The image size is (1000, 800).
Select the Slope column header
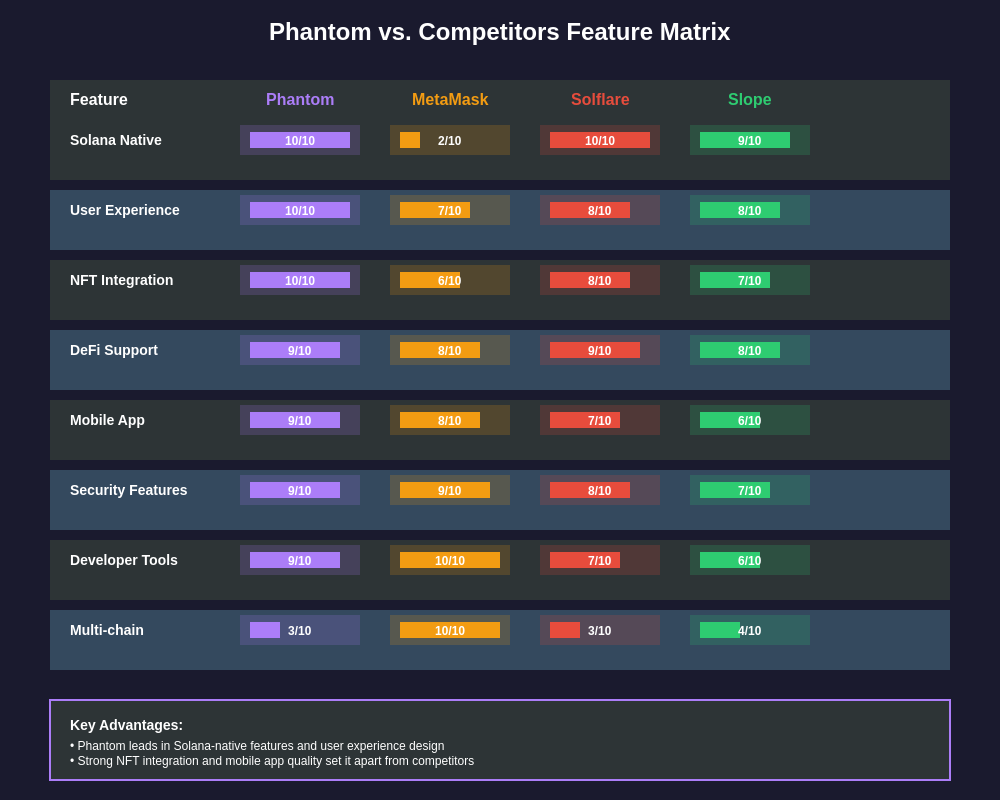coord(749,100)
